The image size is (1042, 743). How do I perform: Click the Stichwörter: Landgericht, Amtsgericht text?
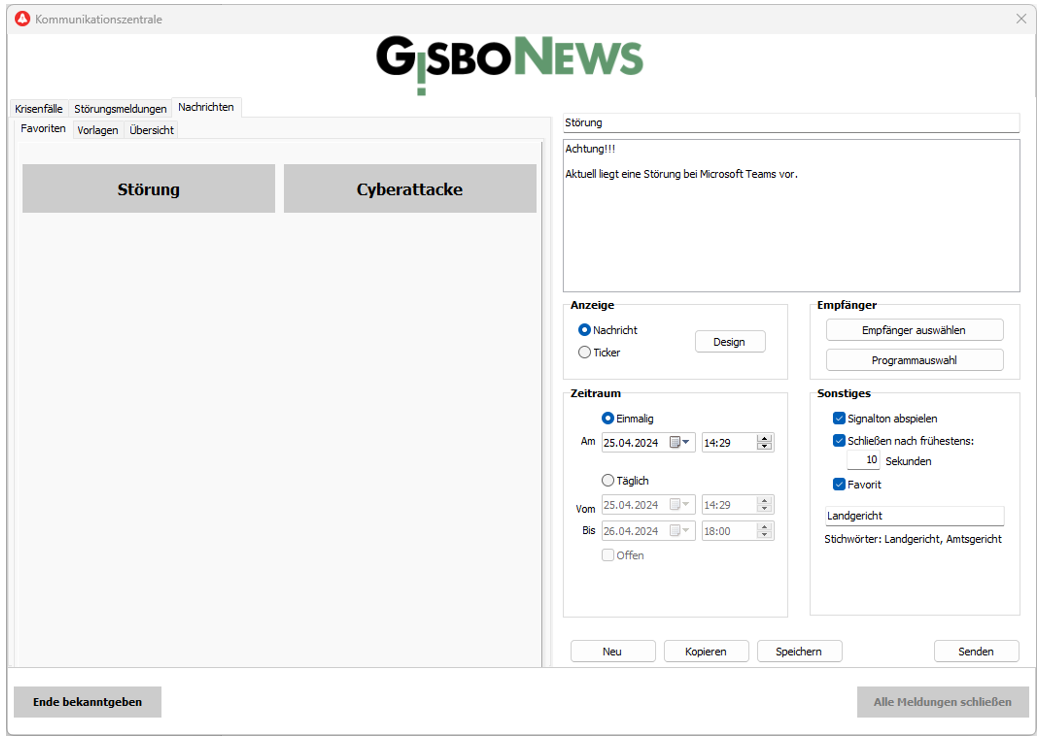click(913, 539)
